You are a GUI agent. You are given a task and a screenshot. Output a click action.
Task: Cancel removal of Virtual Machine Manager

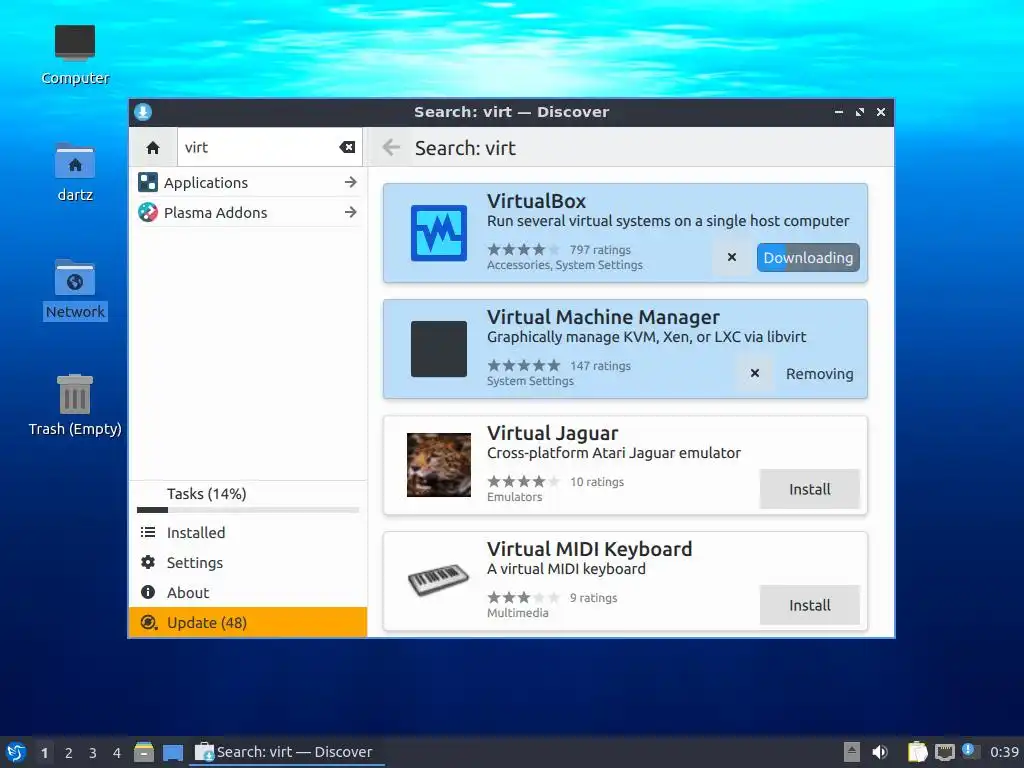(755, 373)
